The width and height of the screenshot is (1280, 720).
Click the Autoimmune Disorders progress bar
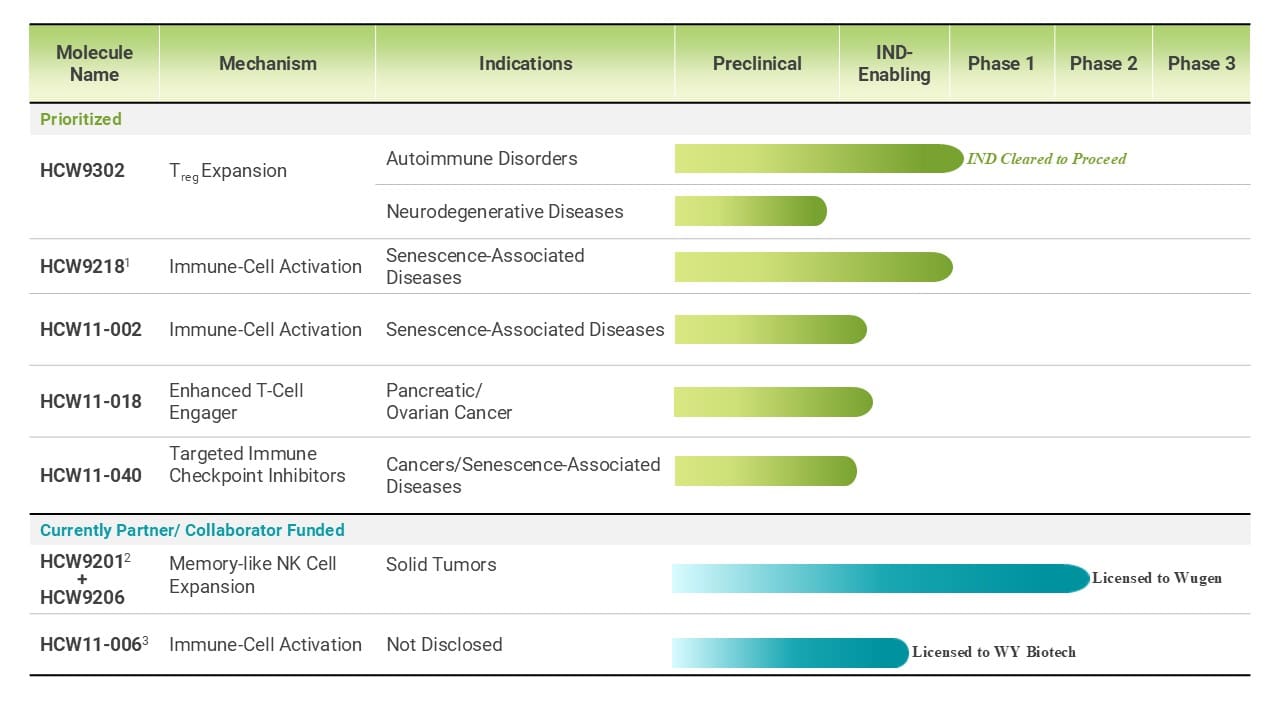click(819, 158)
